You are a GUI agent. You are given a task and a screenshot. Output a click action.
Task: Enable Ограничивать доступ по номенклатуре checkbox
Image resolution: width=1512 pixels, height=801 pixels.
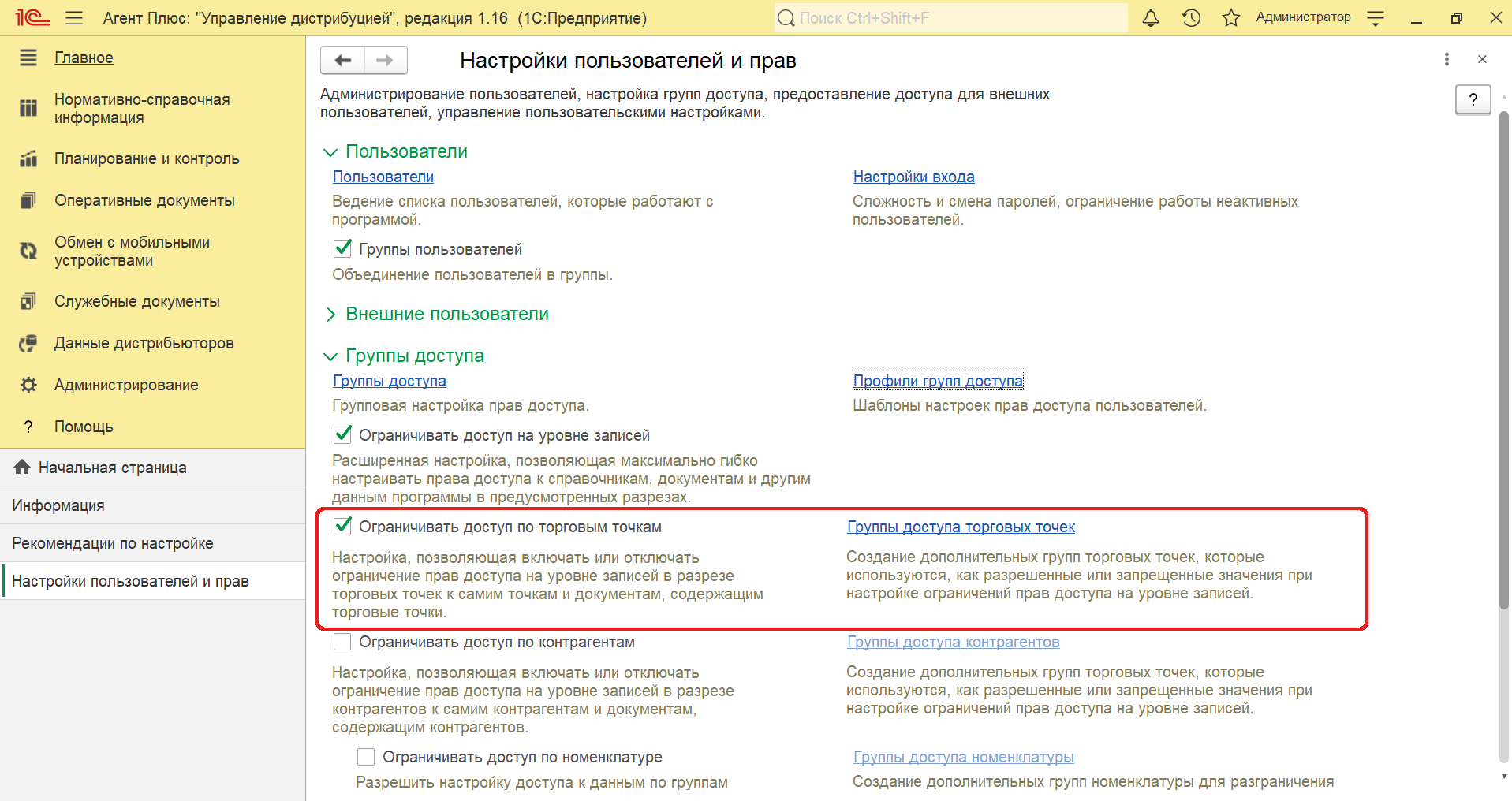pos(366,757)
